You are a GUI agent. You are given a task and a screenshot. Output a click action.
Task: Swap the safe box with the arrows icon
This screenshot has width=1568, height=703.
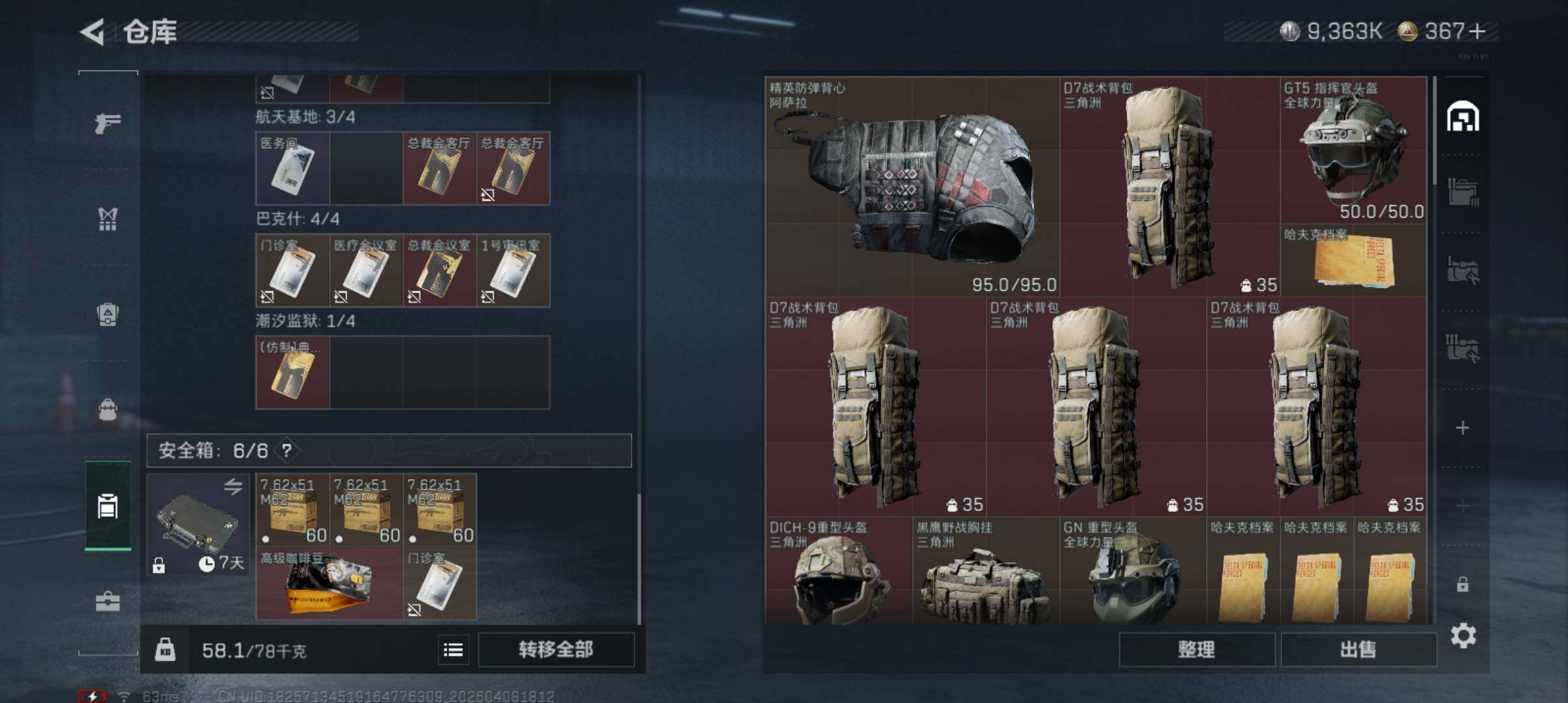[233, 486]
